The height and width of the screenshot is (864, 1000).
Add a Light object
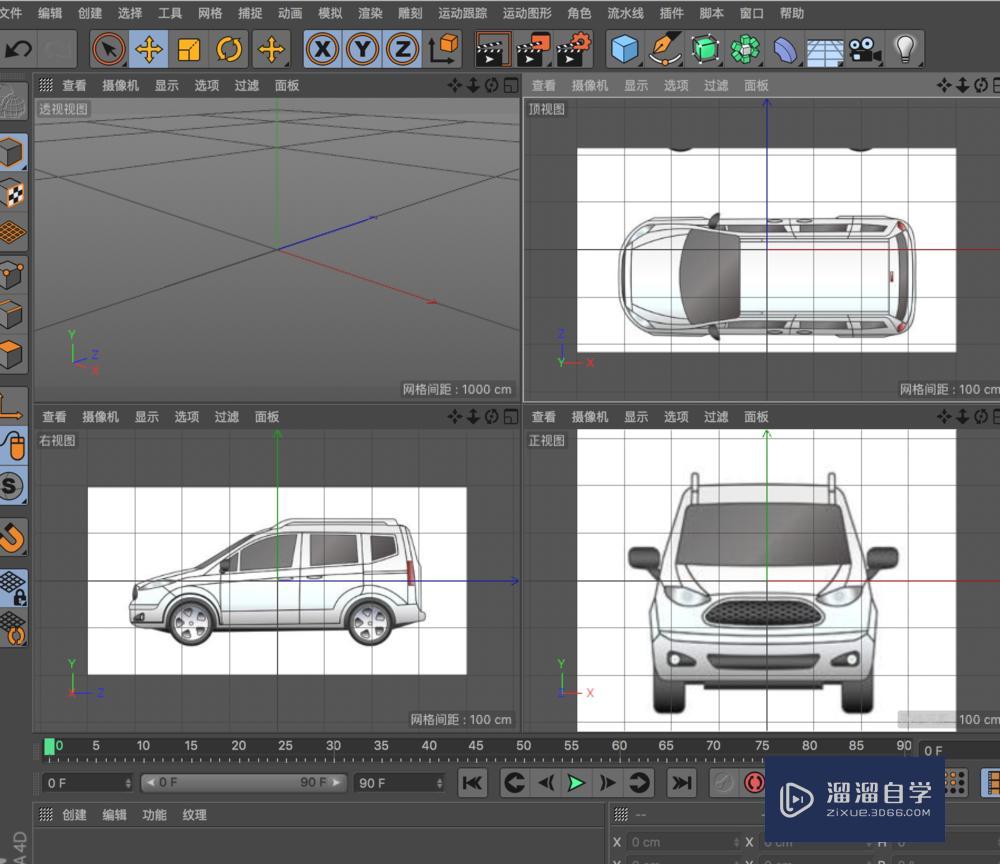pyautogui.click(x=905, y=49)
